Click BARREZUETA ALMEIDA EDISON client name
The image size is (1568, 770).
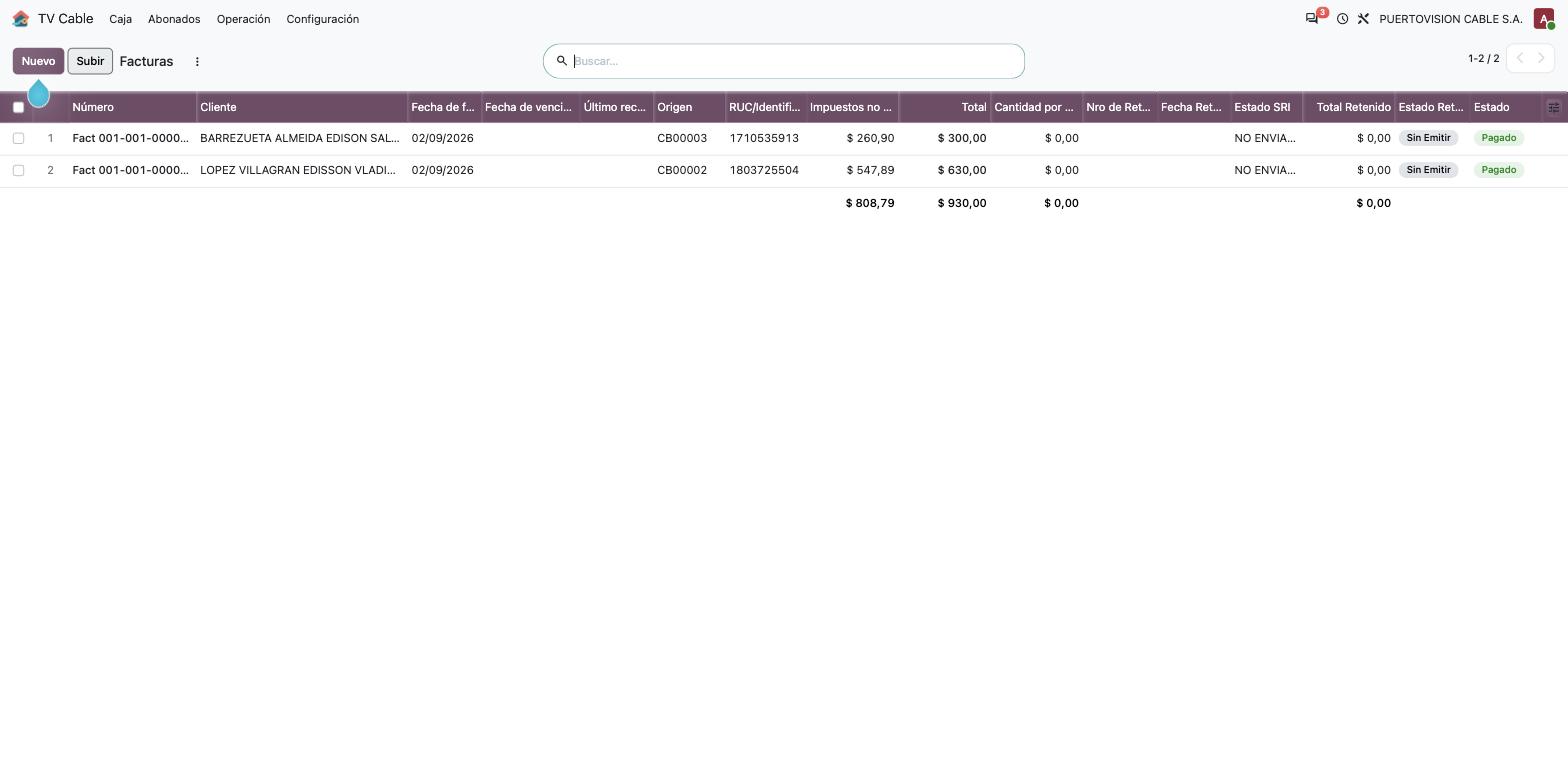click(x=299, y=138)
